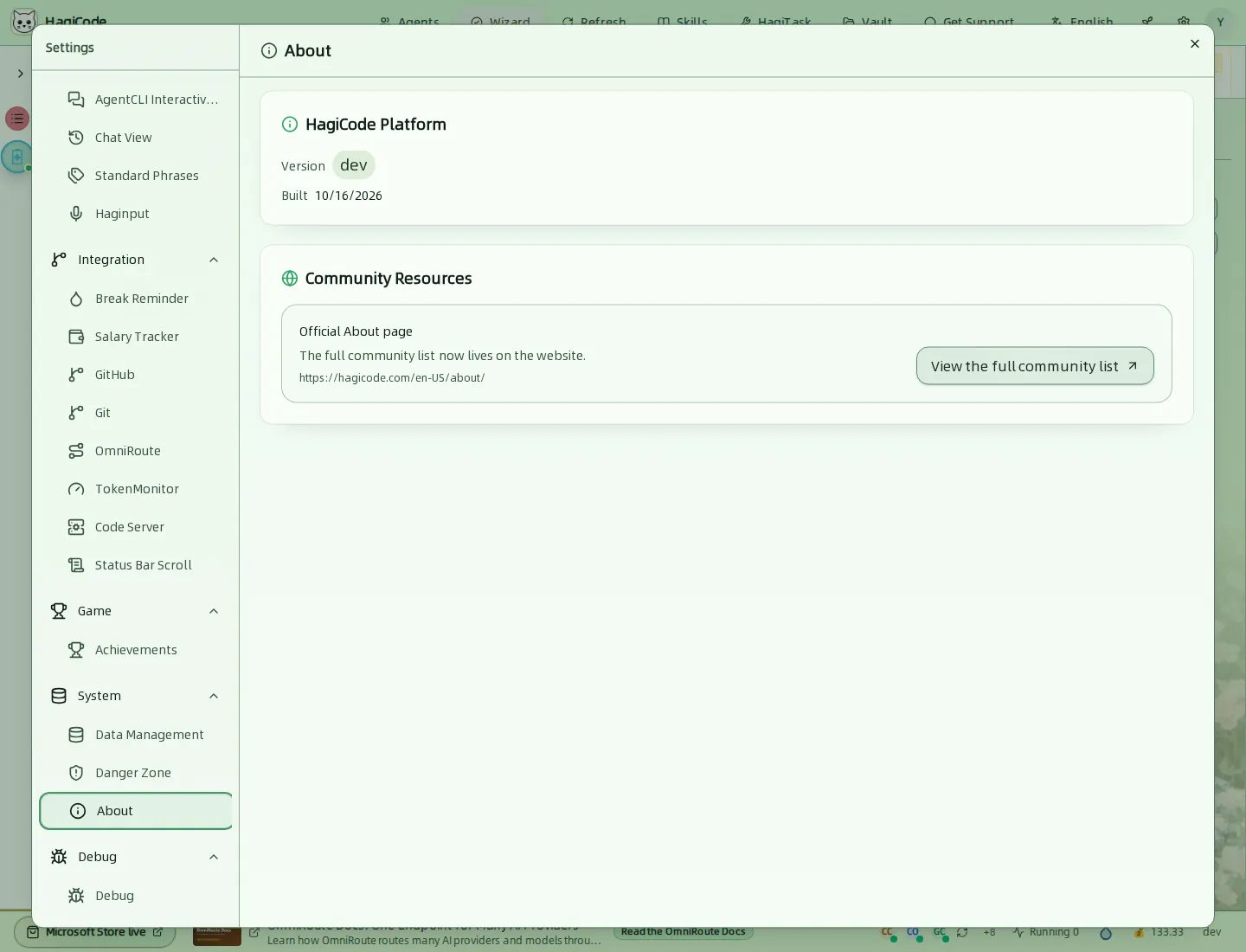Viewport: 1246px width, 952px height.
Task: Click the TokenMonitor gauge icon
Action: tap(76, 489)
